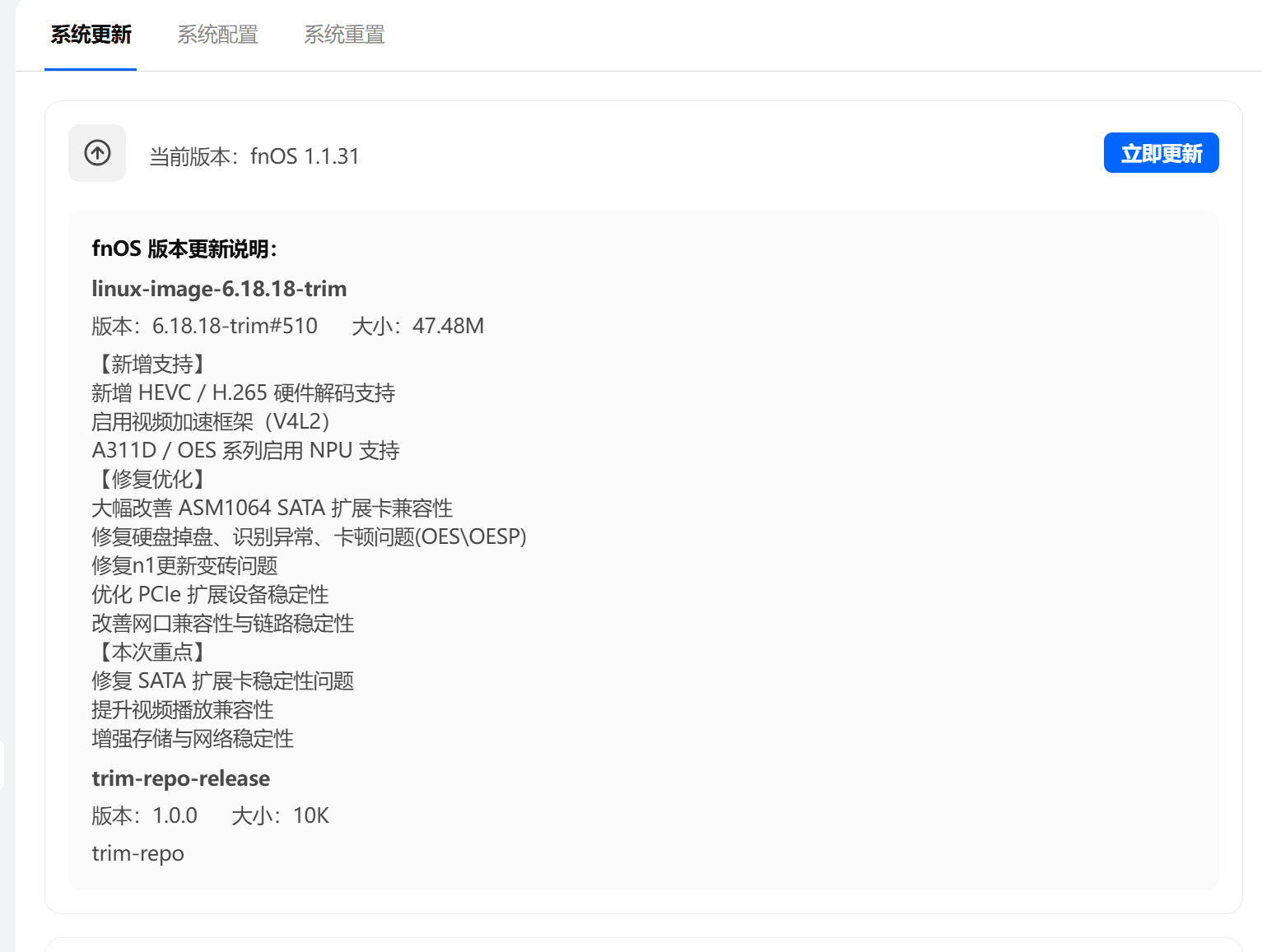Screen dimensions: 1262x952
Task: Click the fnOS 版本更新说明 heading
Action: 184,248
